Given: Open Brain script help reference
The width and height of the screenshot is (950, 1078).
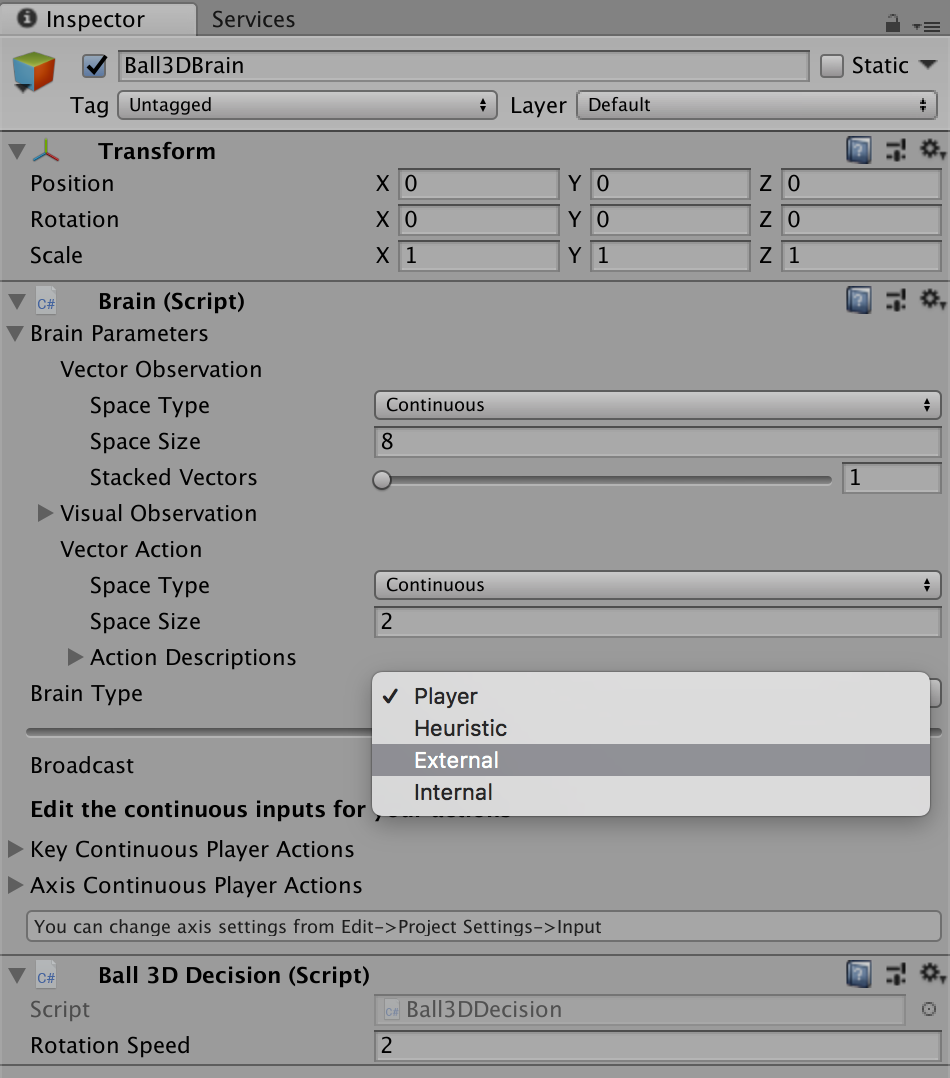Looking at the screenshot, I should (x=858, y=300).
